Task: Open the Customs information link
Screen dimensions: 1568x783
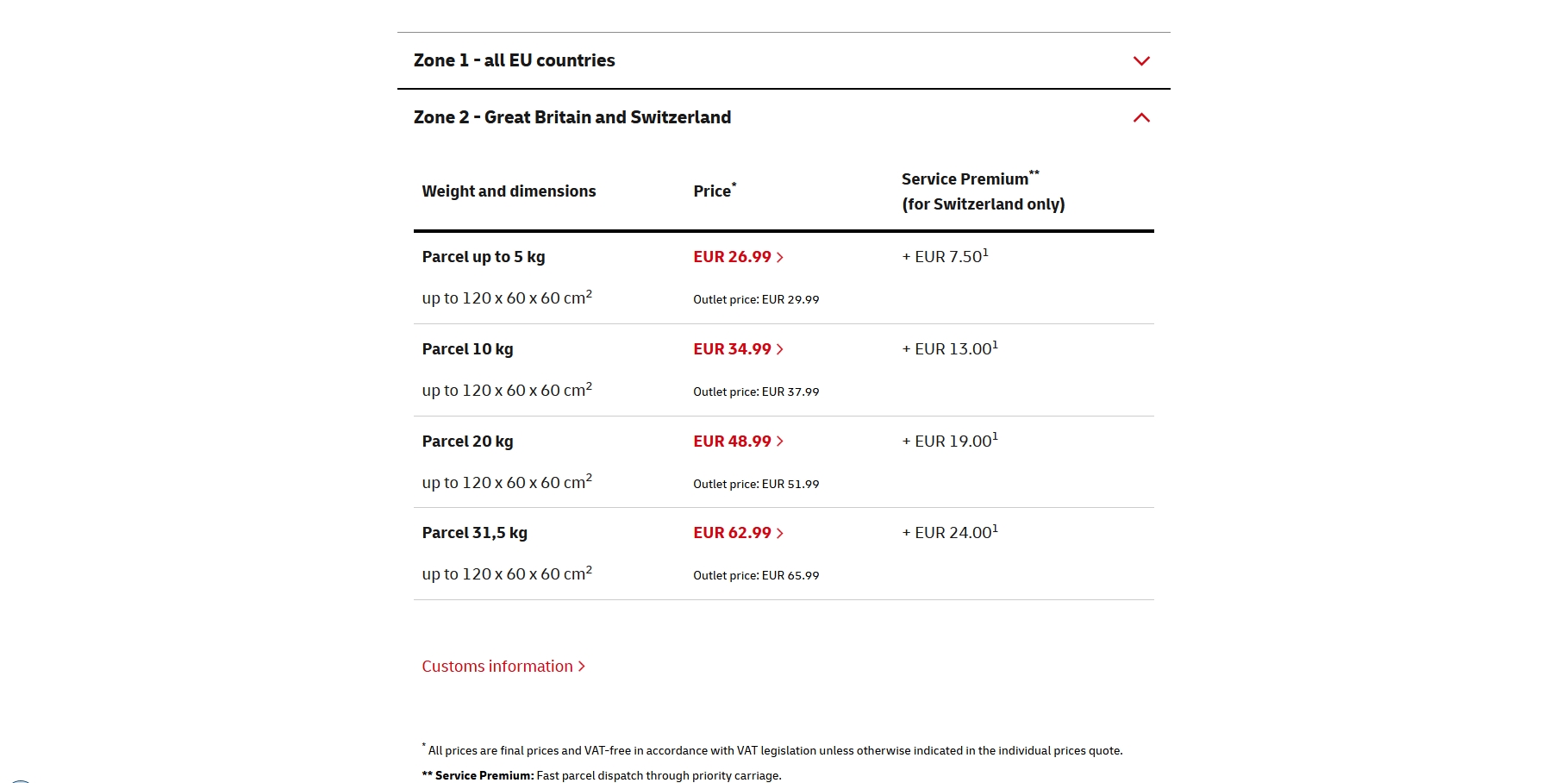Action: click(497, 667)
